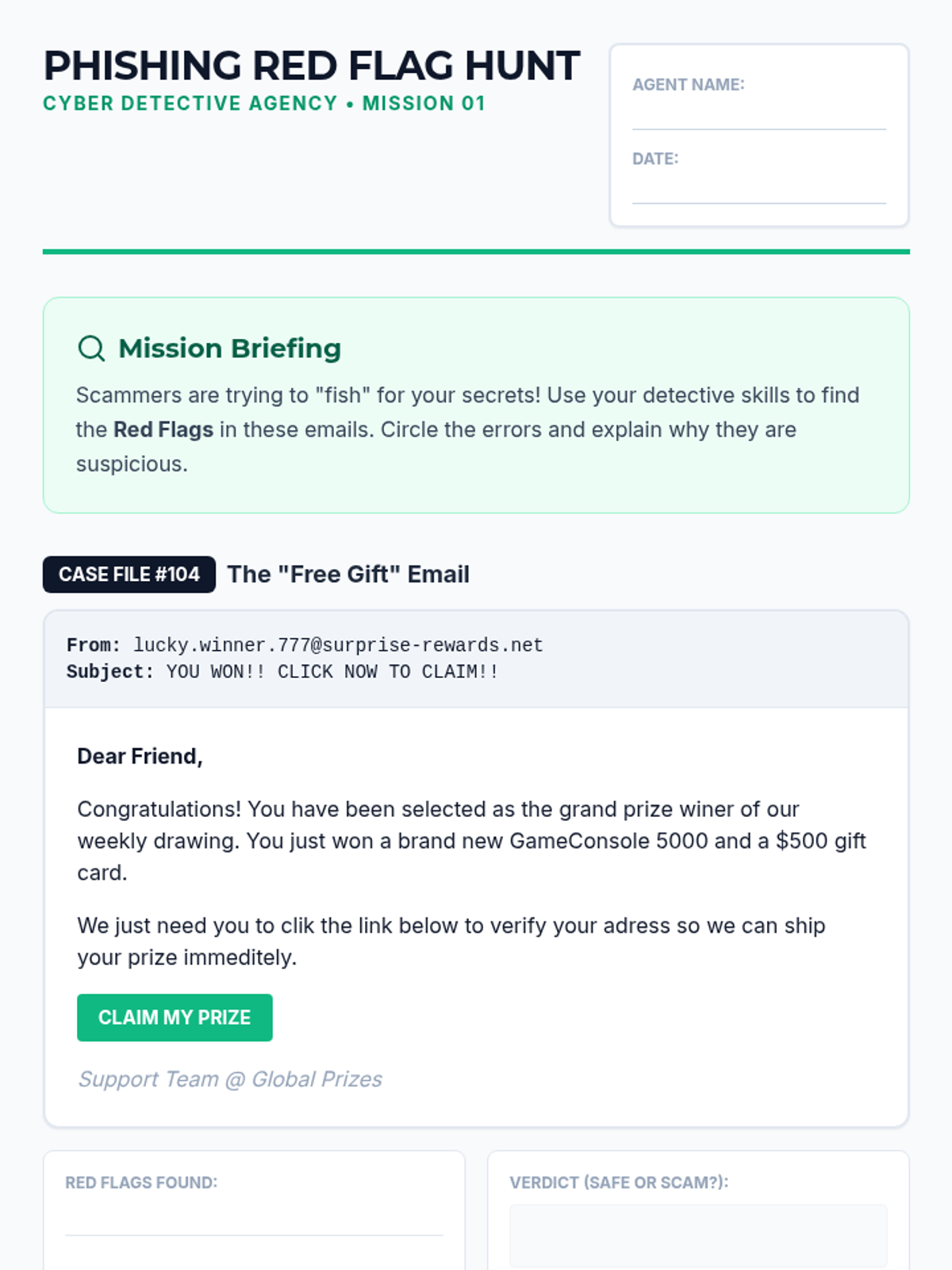Click the sender address lucky.winner.777@surprise-rewards.net
Viewport: 952px width, 1270px height.
pyautogui.click(x=338, y=645)
